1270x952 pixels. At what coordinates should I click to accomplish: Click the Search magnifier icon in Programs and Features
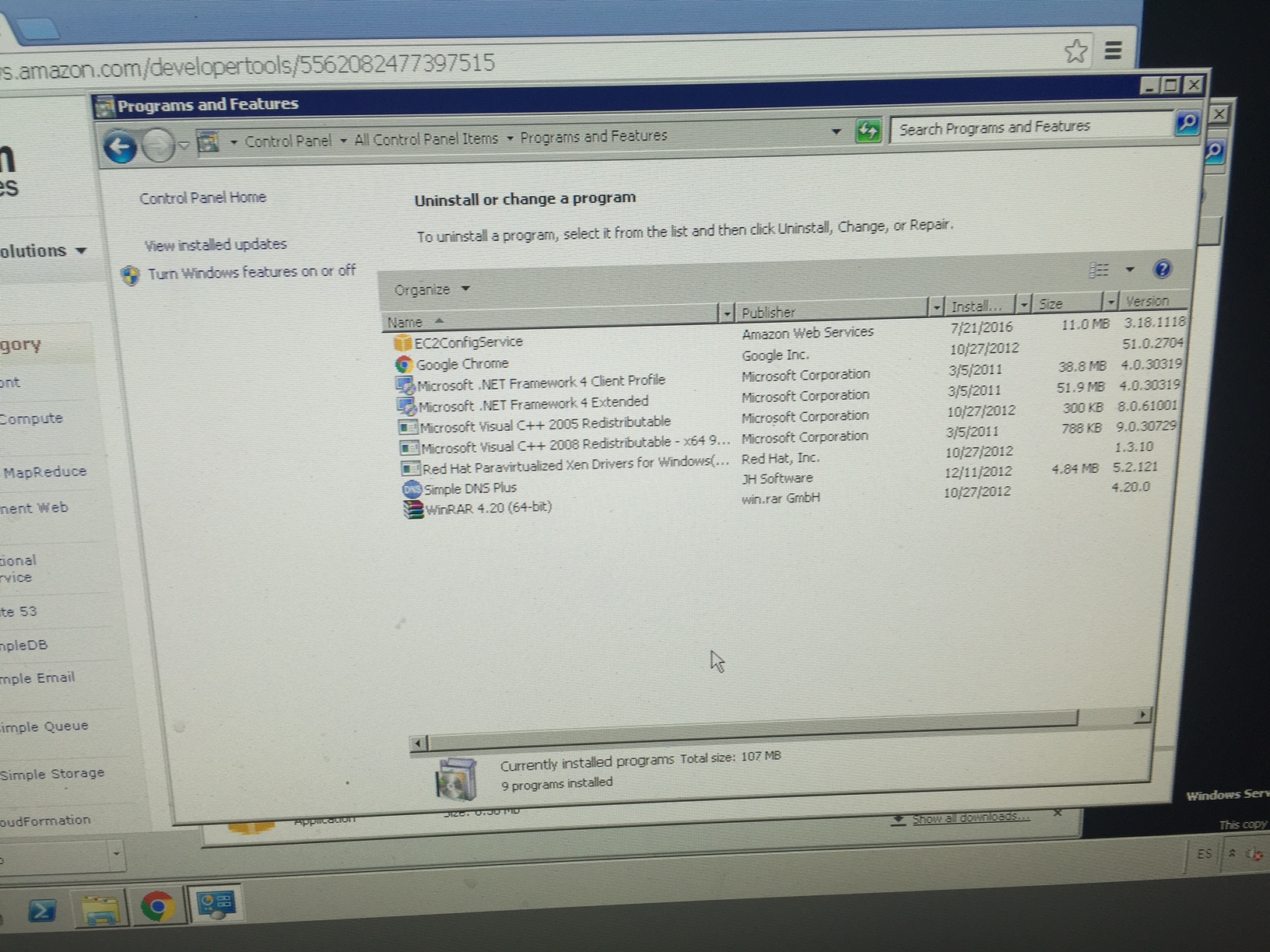pos(1187,123)
